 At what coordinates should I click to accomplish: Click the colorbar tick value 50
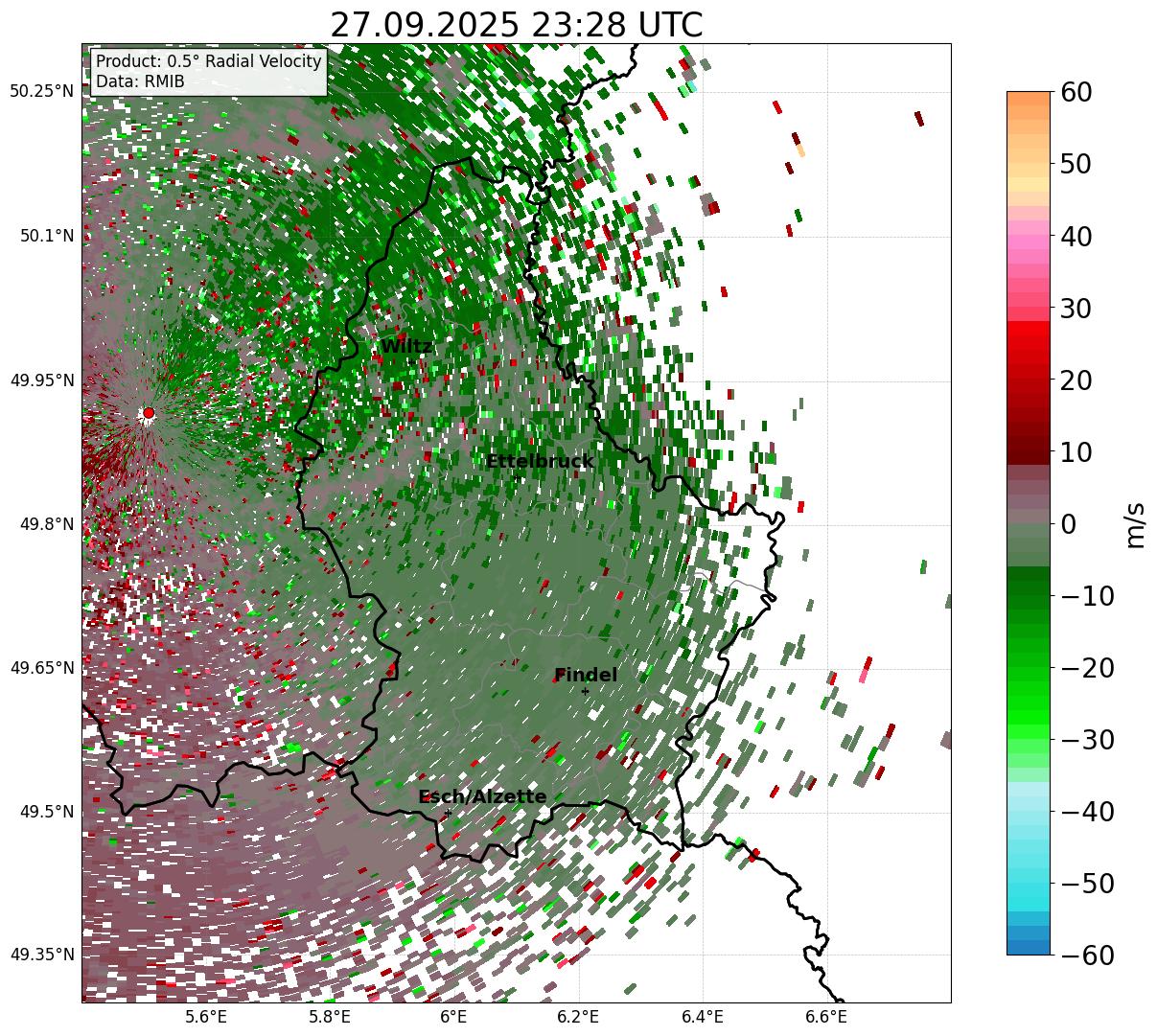[1075, 164]
